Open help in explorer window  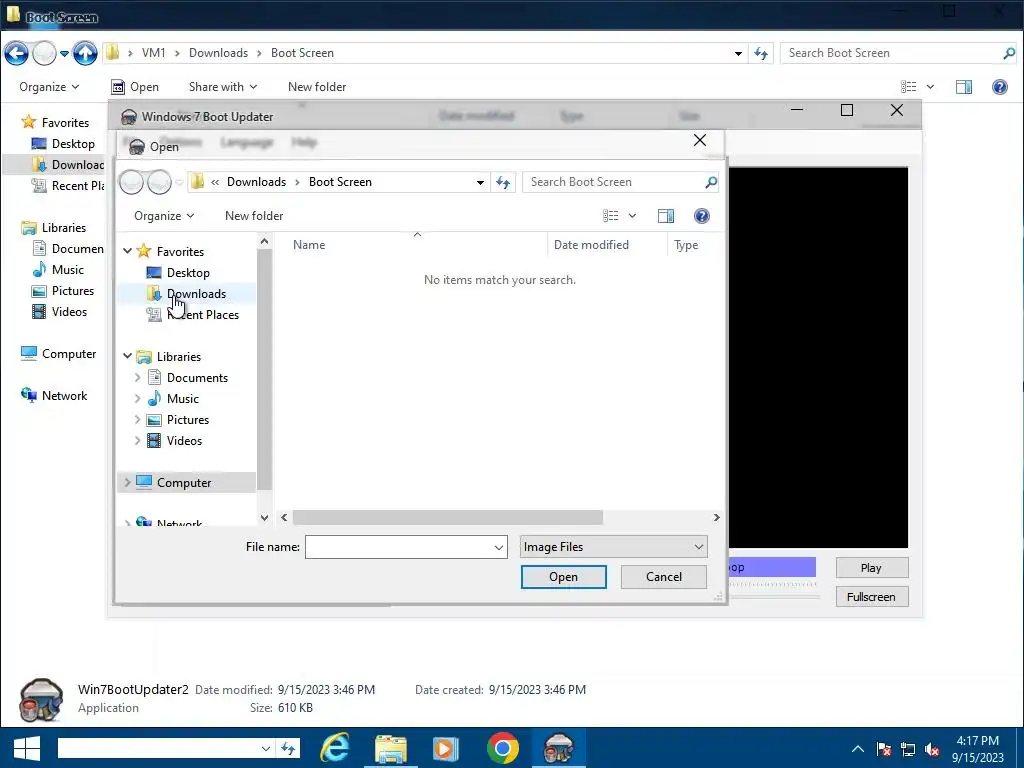click(999, 87)
